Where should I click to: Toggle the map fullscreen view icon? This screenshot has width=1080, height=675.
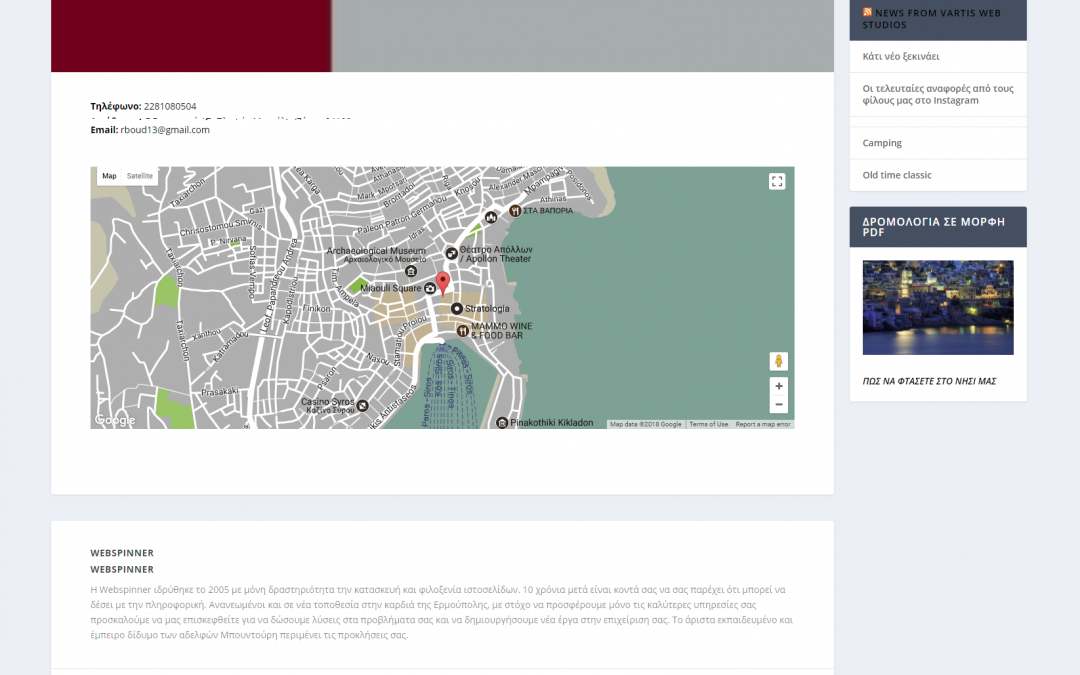tap(777, 181)
